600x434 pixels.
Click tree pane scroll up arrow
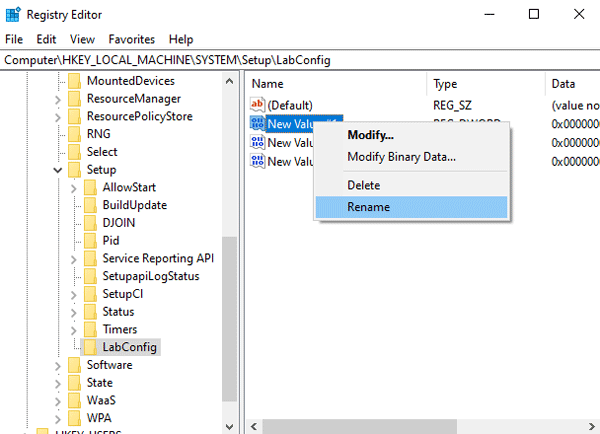pos(230,81)
